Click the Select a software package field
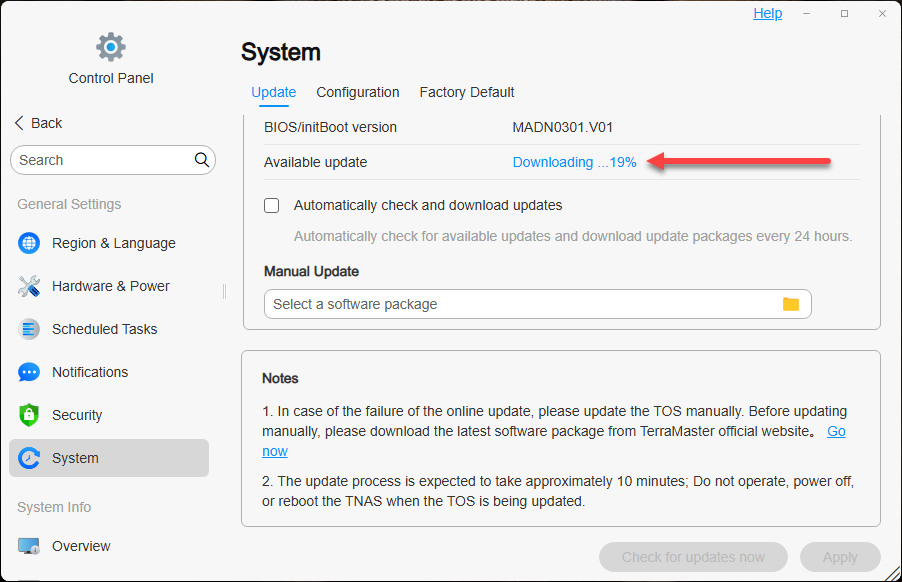 [520, 304]
